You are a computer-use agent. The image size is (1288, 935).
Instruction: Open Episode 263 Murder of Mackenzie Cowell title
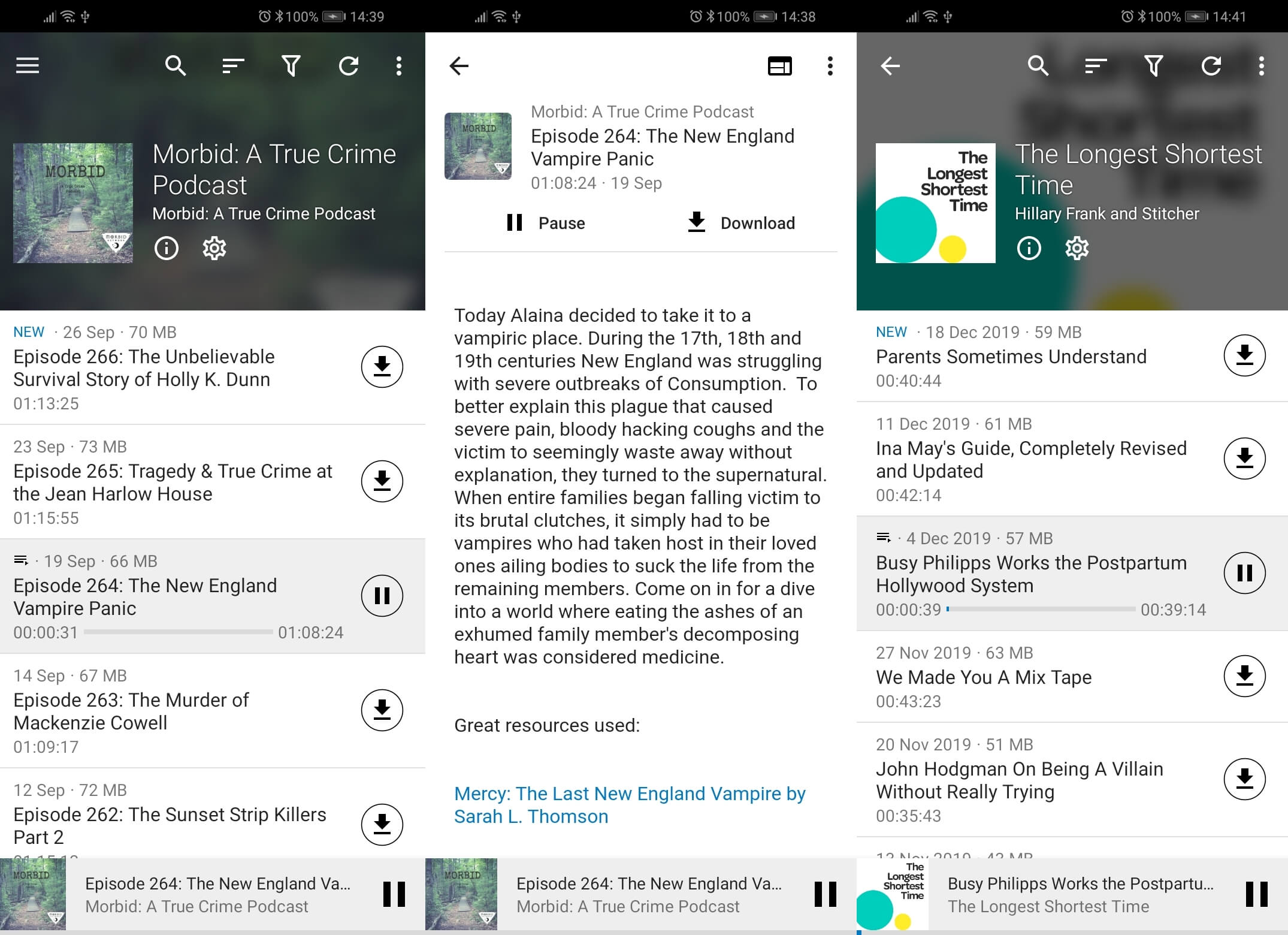(x=131, y=711)
